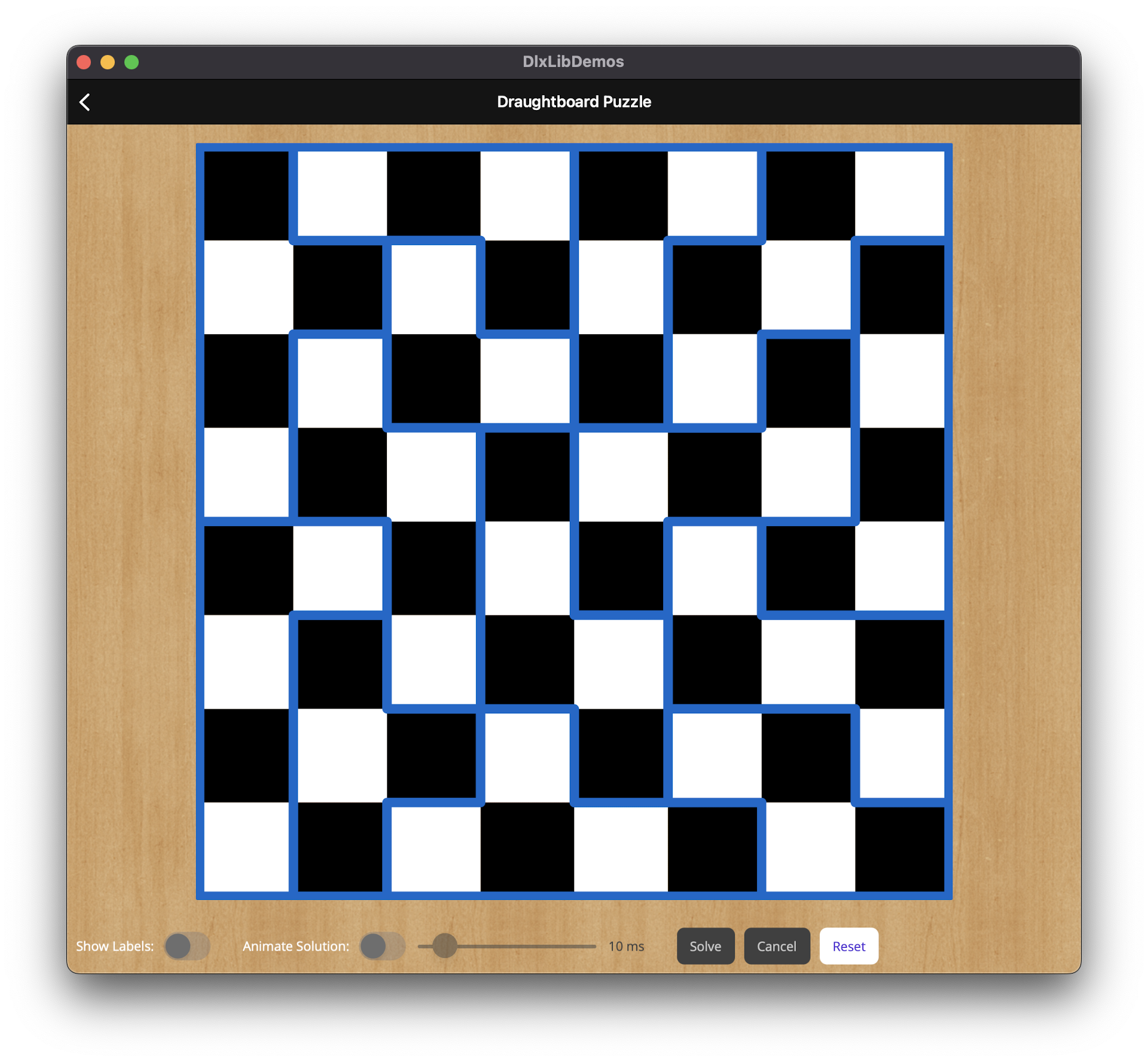Click the Animate Solution text label
The width and height of the screenshot is (1148, 1062).
[295, 946]
